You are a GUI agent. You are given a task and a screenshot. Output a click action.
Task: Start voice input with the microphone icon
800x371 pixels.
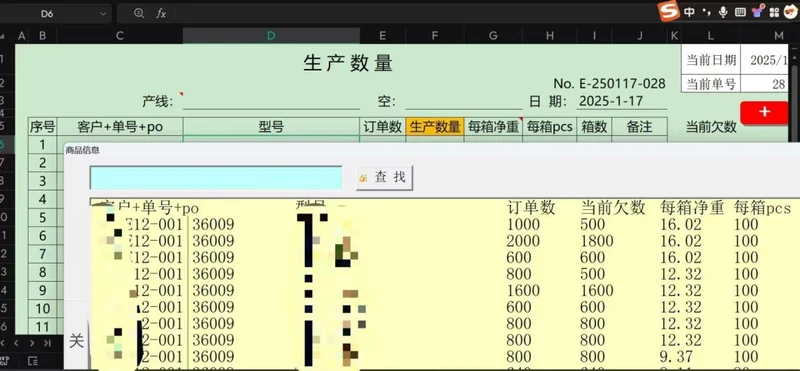pos(723,12)
